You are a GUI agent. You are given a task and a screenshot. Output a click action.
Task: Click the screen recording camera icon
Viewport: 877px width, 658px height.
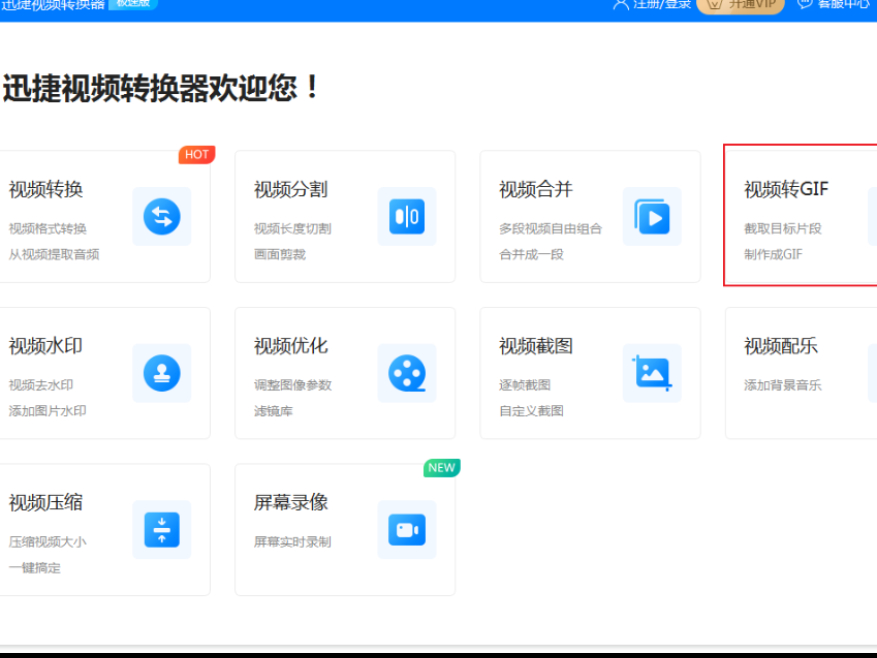click(x=407, y=530)
